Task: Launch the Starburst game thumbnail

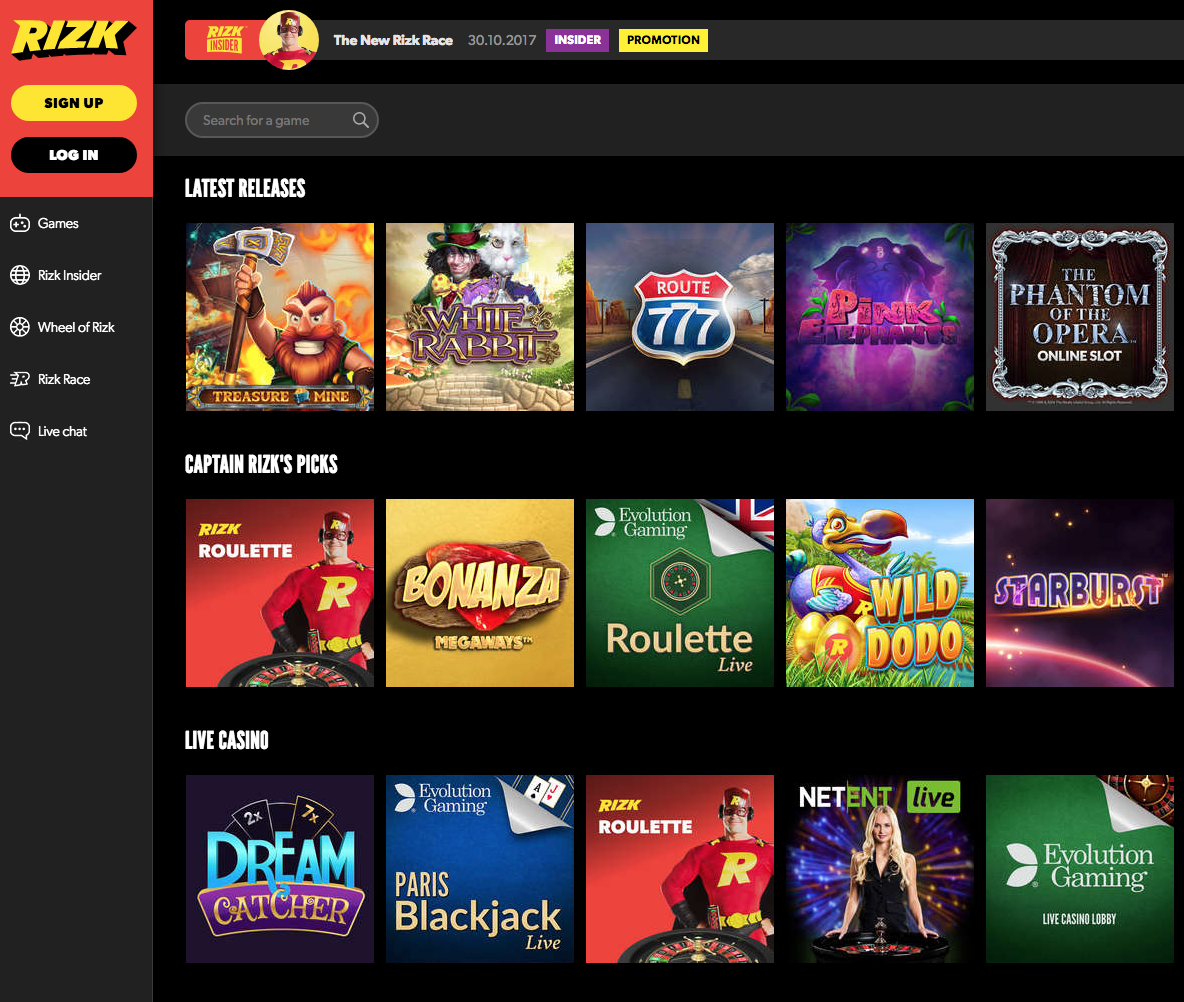Action: click(1080, 593)
